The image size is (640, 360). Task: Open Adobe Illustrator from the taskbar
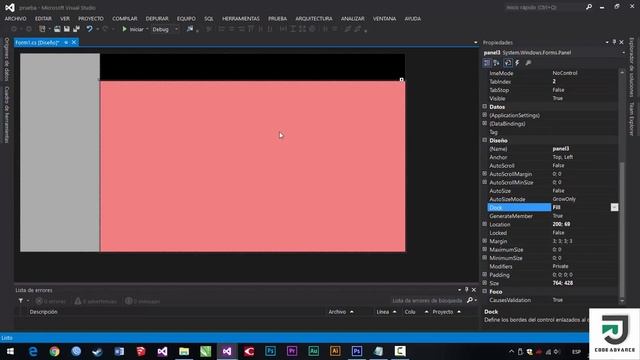click(335, 351)
